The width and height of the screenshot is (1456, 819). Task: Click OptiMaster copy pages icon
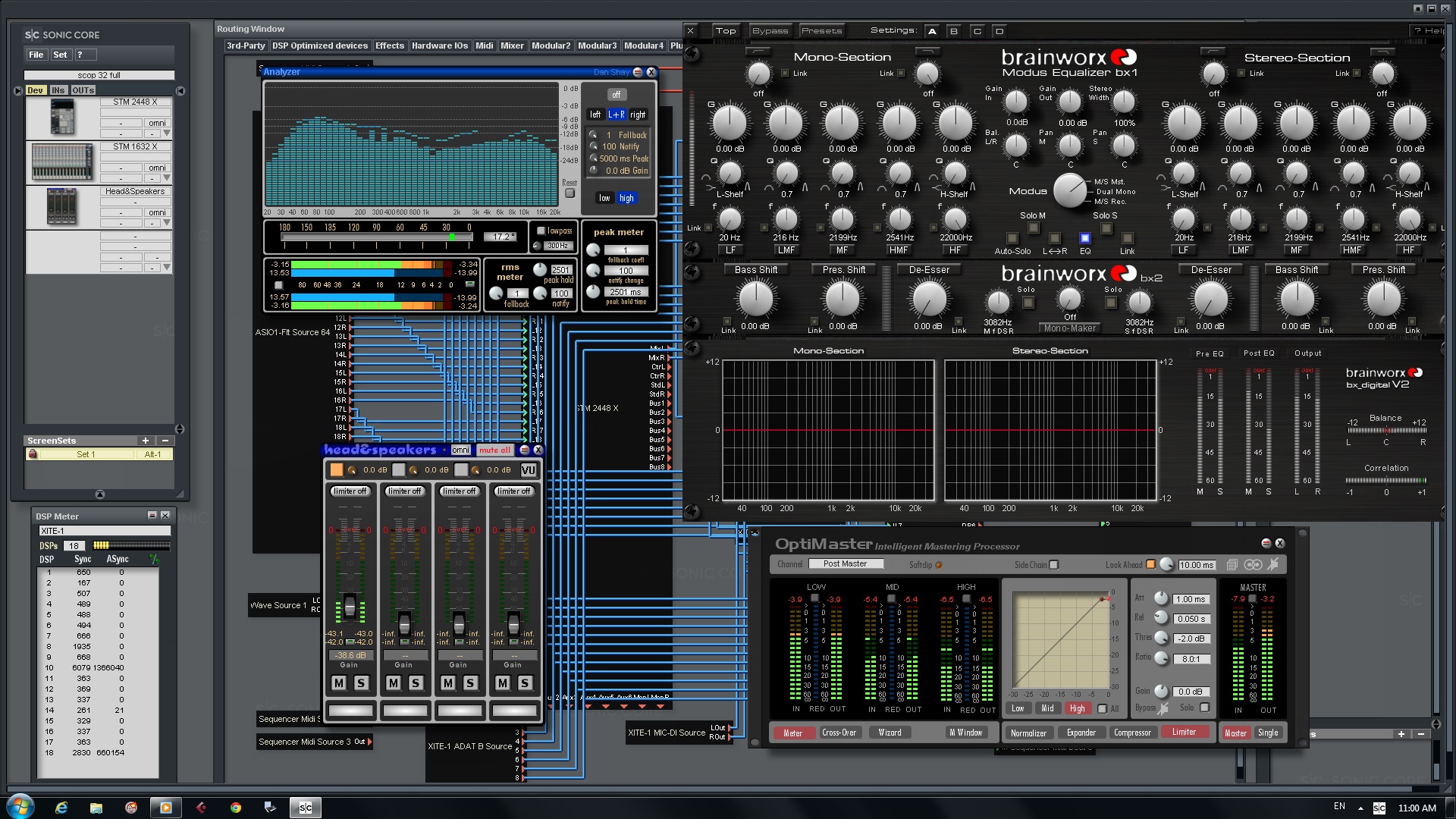[x=1232, y=565]
